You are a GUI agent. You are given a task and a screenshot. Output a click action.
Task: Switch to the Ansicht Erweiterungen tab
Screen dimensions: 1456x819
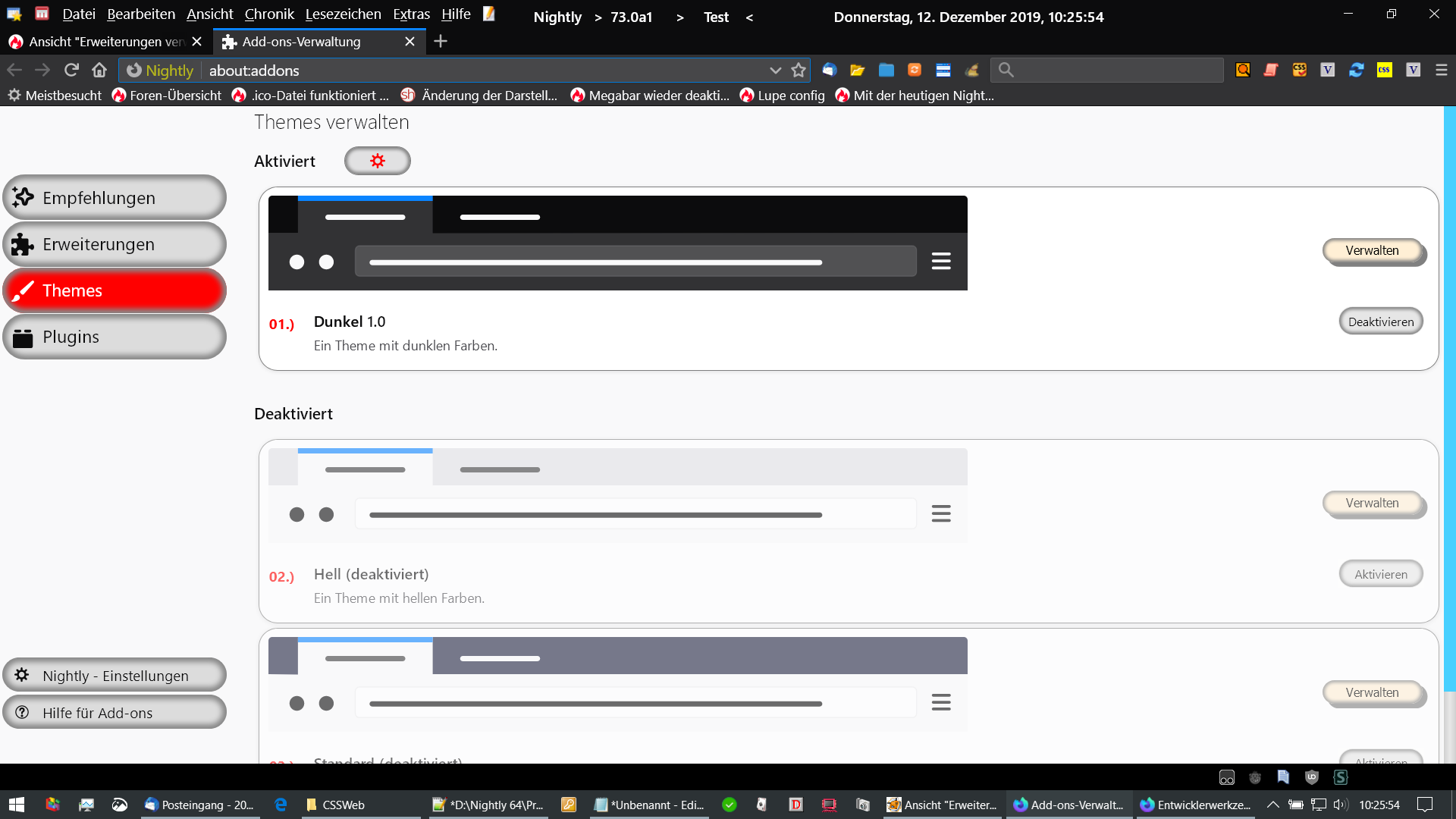(106, 42)
